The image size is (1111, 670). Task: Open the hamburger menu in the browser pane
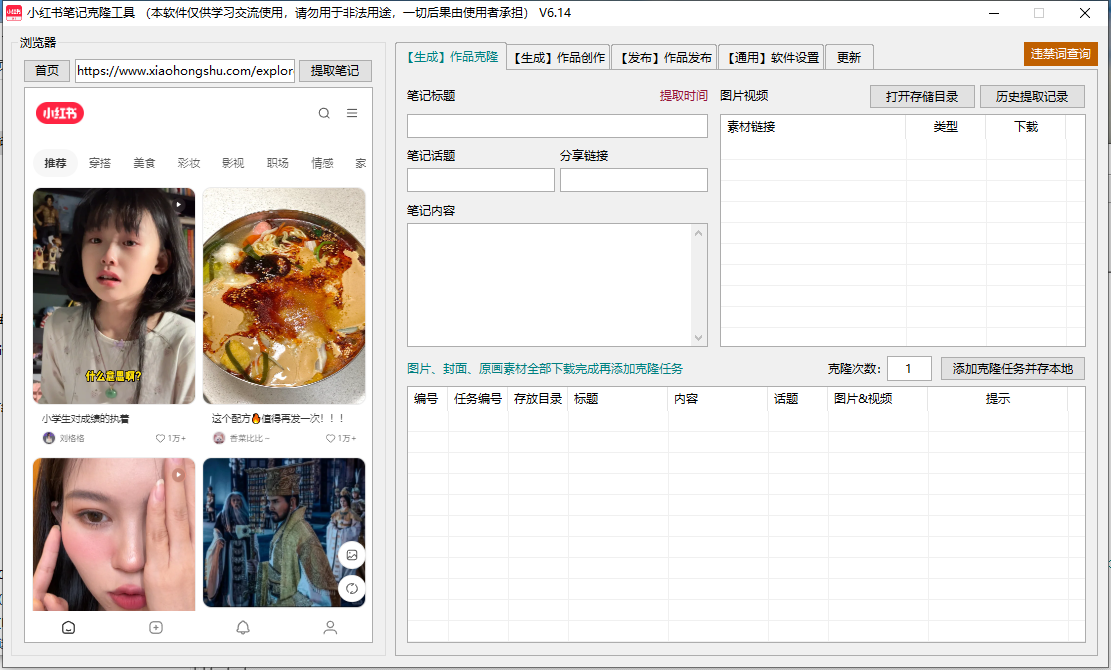[x=352, y=114]
